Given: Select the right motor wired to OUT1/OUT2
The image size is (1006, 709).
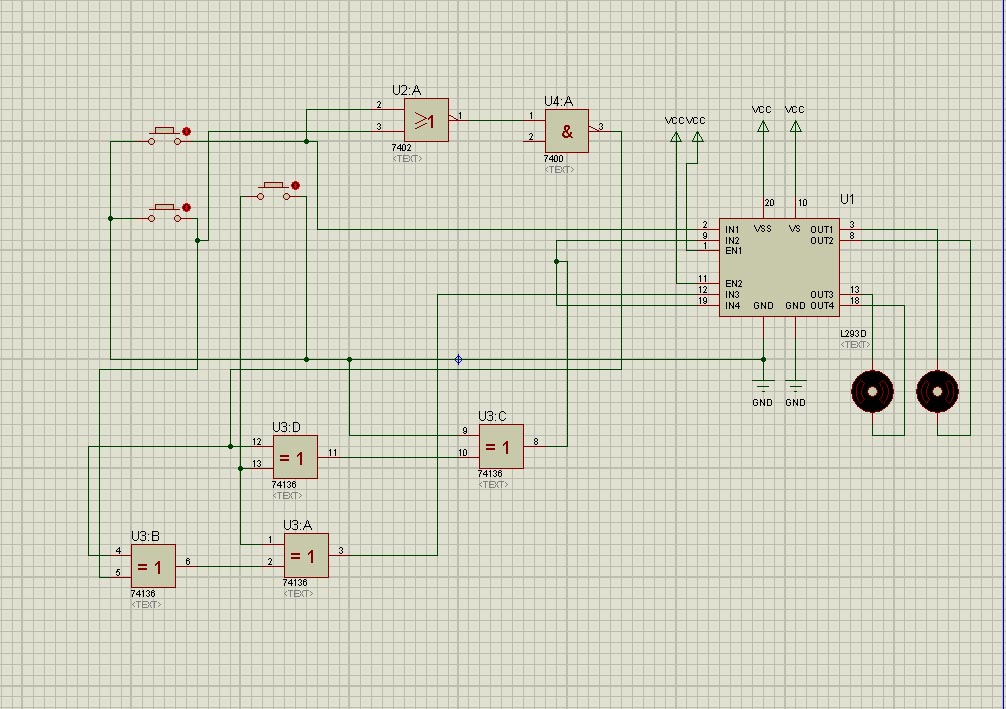Looking at the screenshot, I should pos(938,389).
